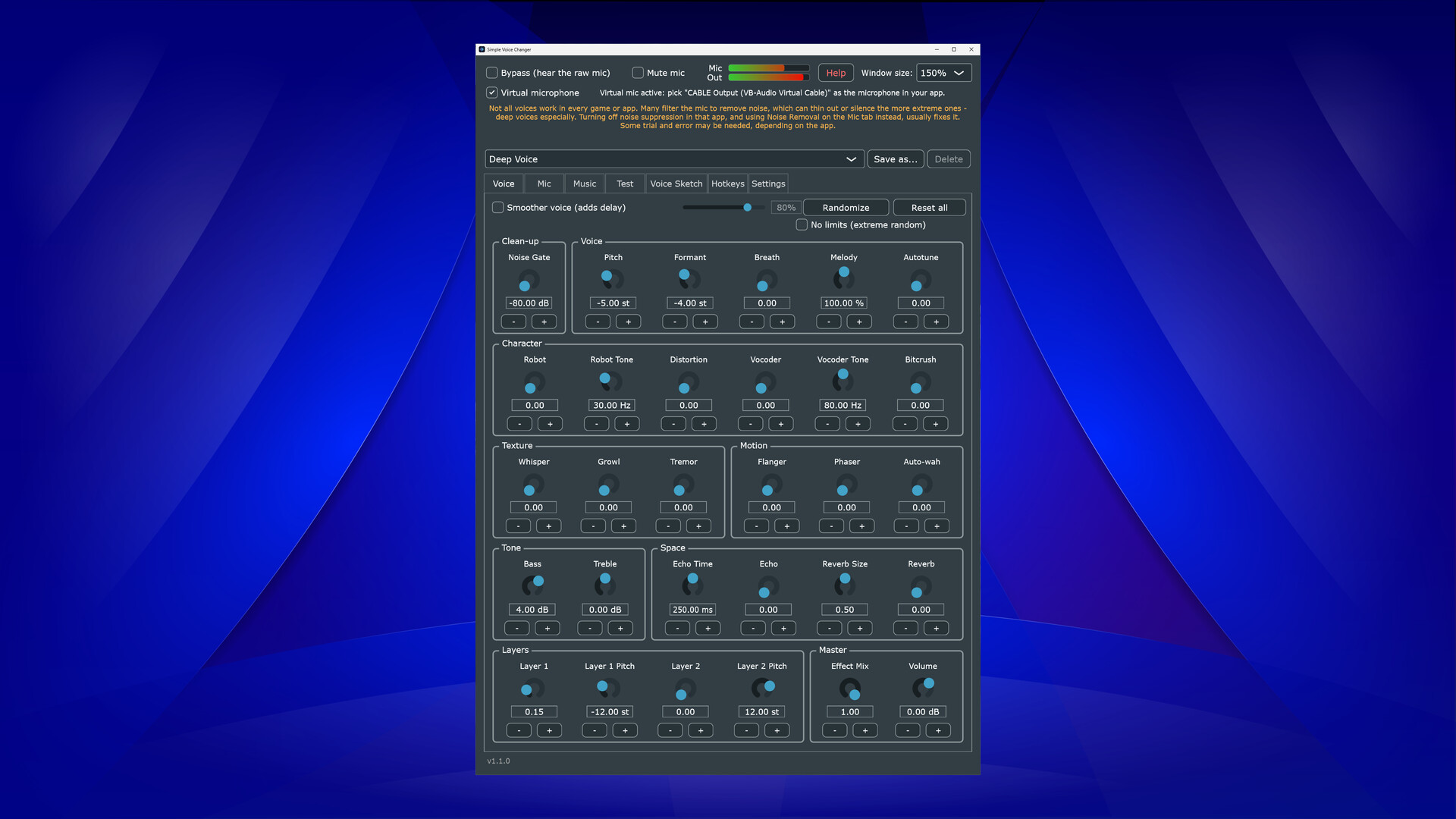Switch to the Mic tab

coord(544,184)
